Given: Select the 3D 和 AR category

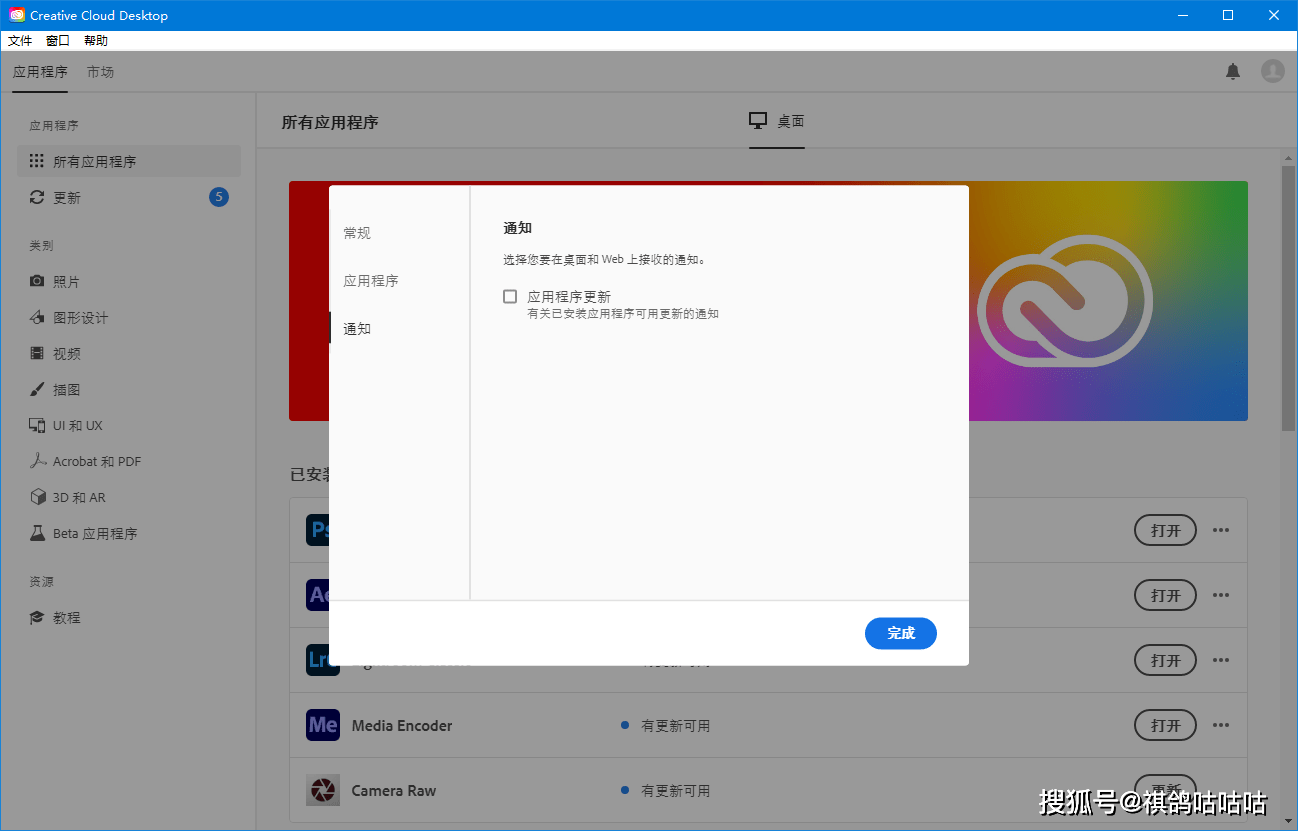Looking at the screenshot, I should [71, 497].
